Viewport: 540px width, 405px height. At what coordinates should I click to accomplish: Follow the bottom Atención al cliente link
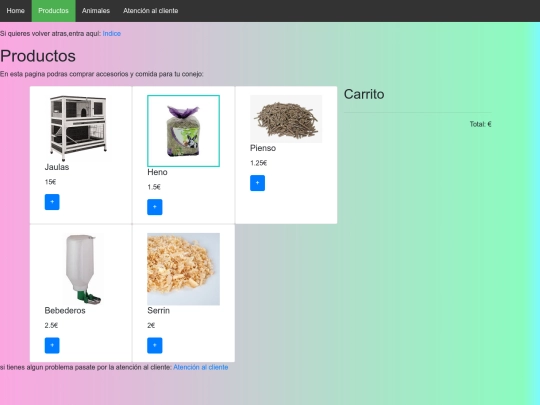tap(200, 367)
